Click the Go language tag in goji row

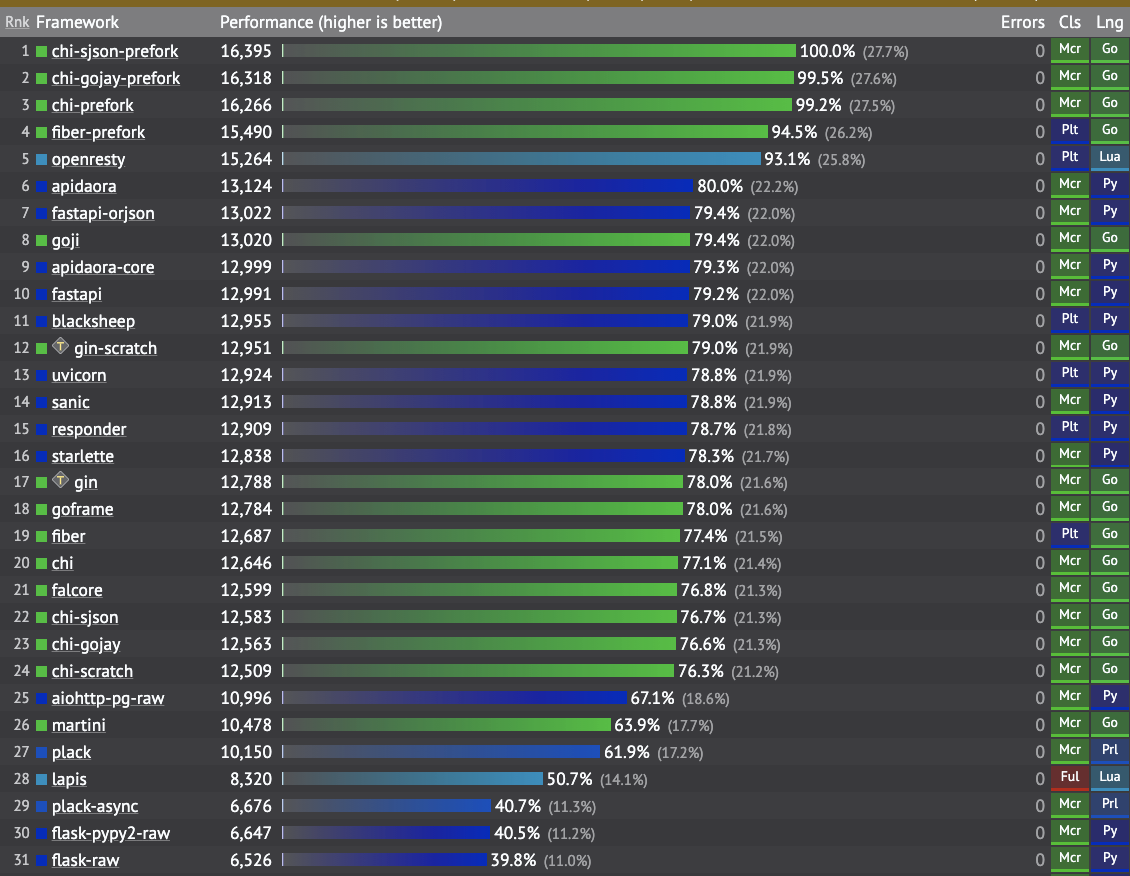[1109, 238]
